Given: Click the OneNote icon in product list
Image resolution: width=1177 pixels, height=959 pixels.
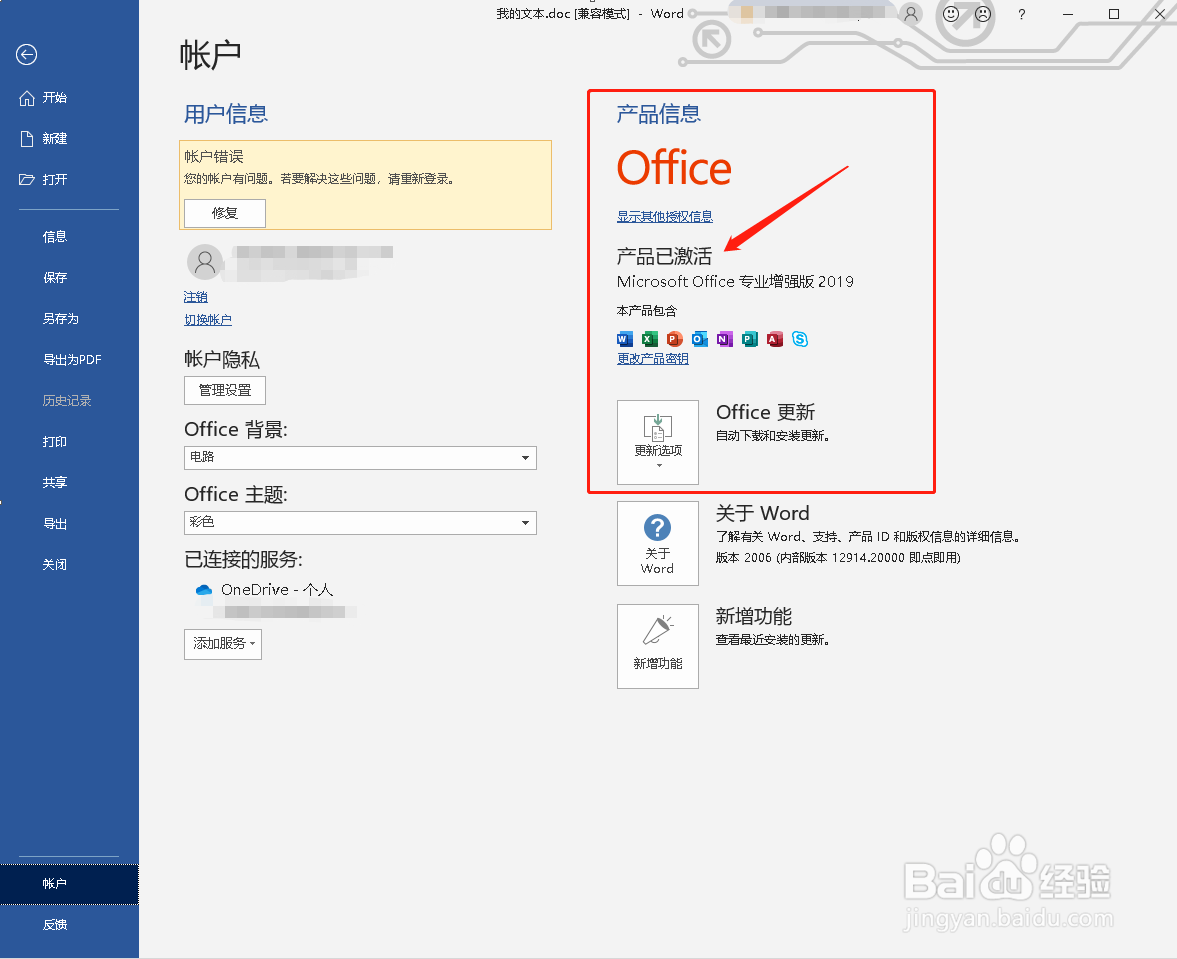Looking at the screenshot, I should pyautogui.click(x=724, y=339).
